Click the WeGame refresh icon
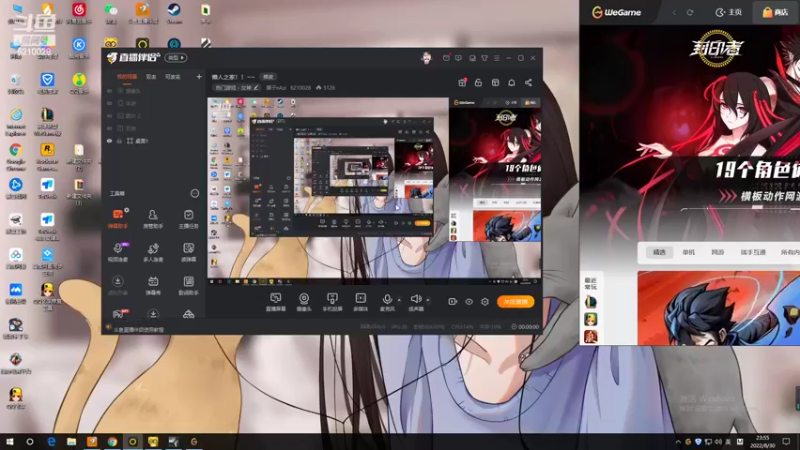 690,12
